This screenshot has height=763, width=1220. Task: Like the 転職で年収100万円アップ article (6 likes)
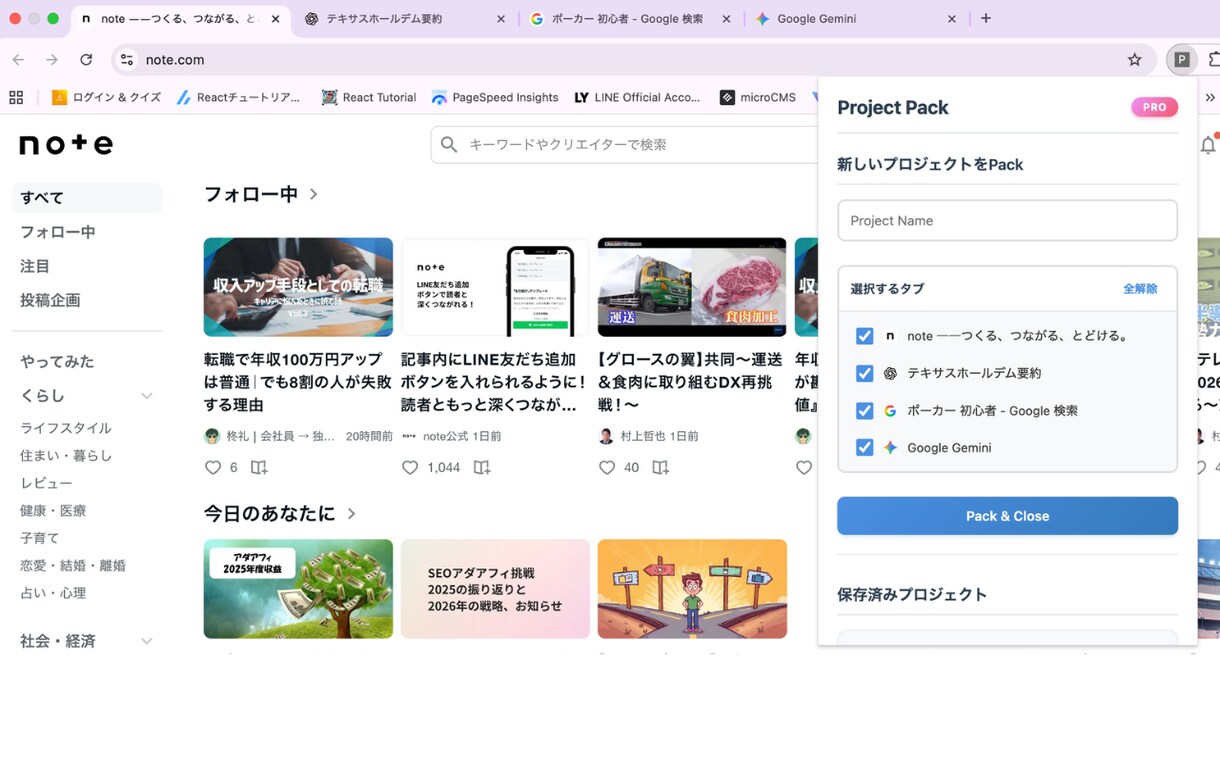[212, 467]
